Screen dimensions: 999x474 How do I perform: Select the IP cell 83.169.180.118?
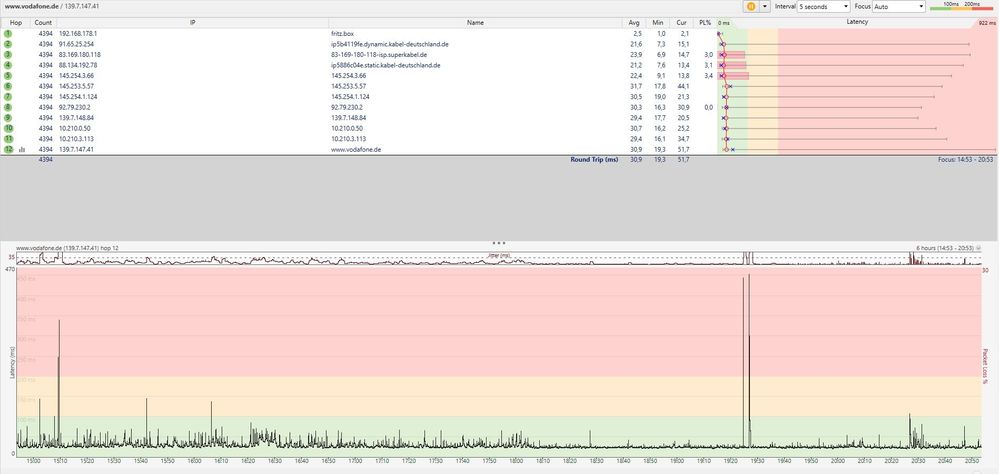click(80, 55)
